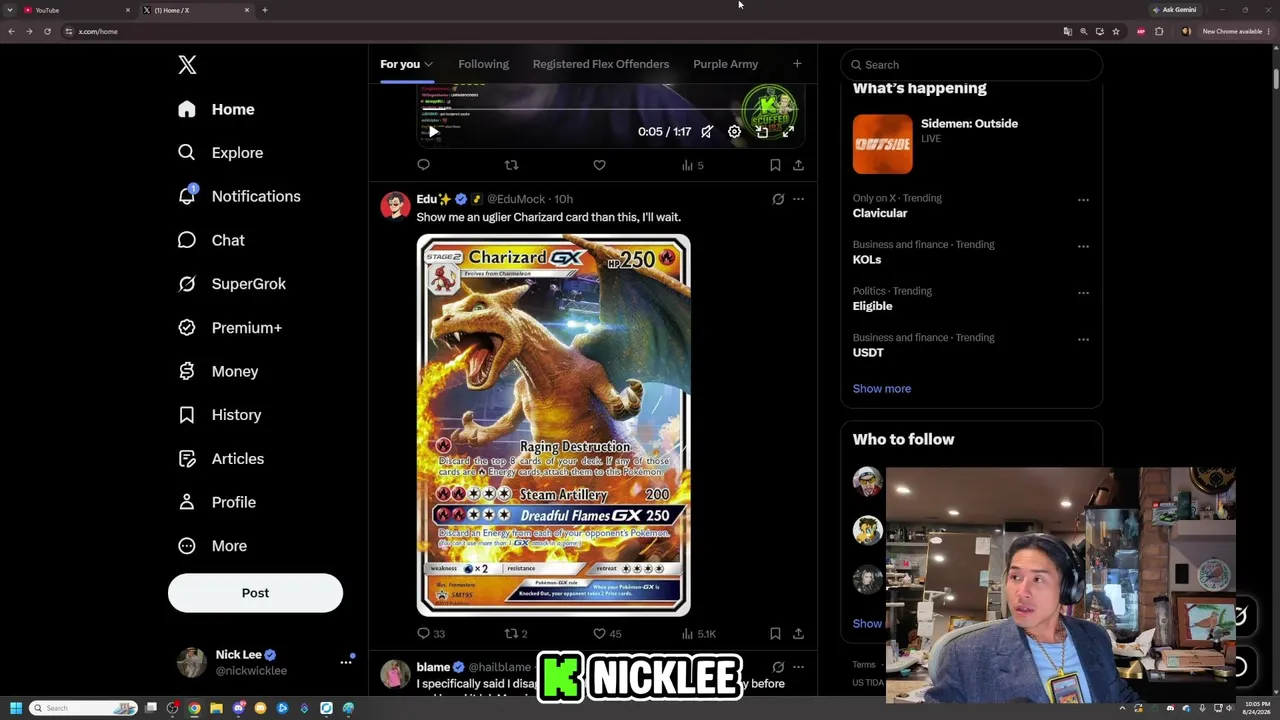Click New Chrome available update button

[1234, 31]
